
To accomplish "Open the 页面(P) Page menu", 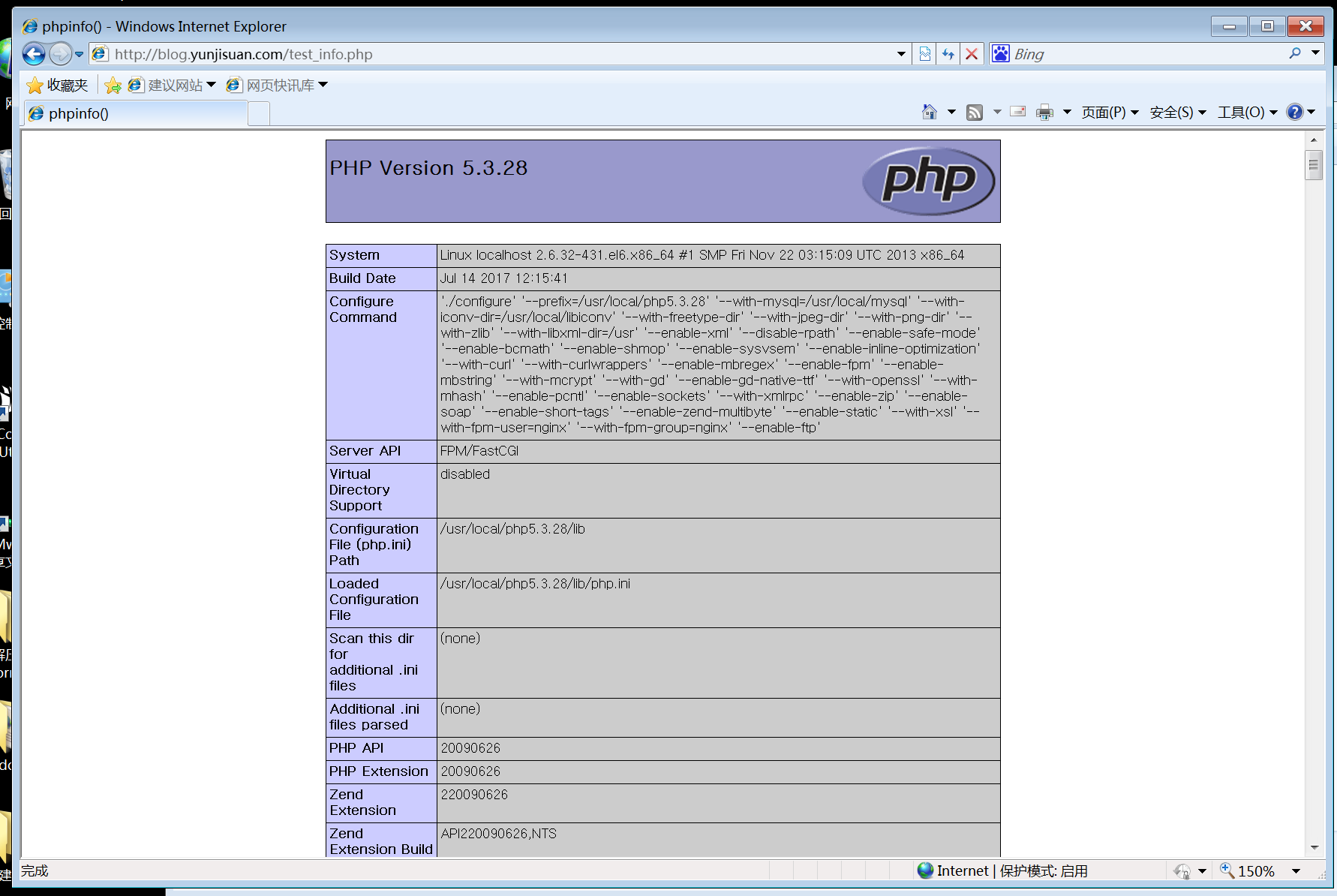I will (1110, 113).
